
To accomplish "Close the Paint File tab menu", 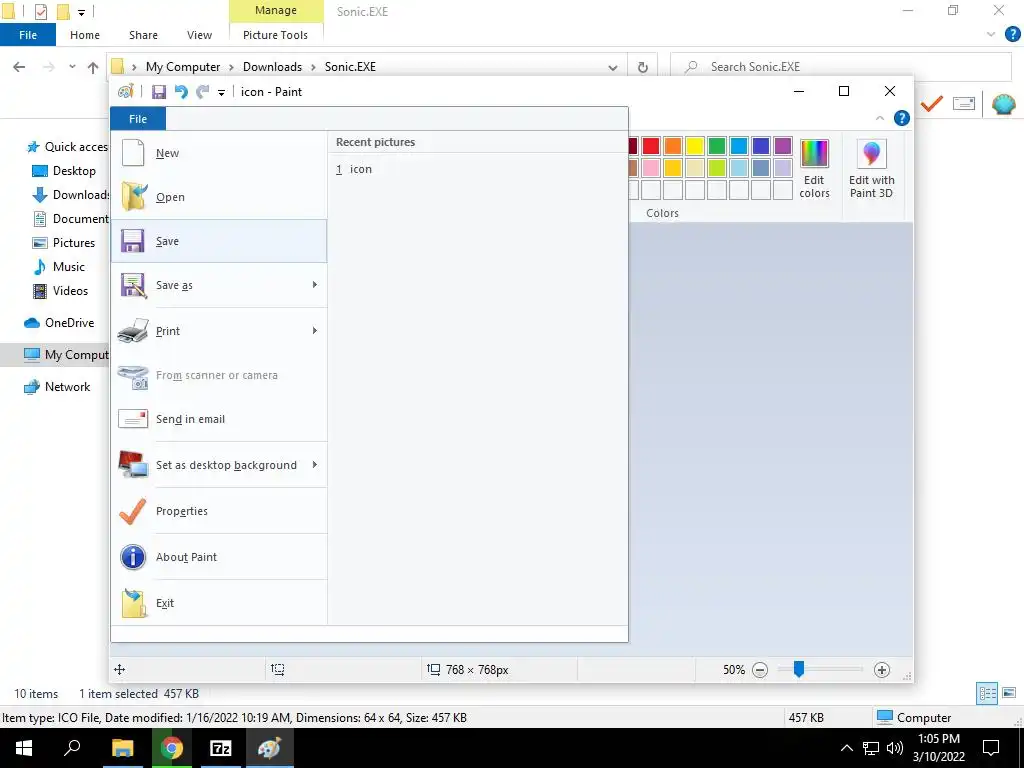I will (138, 119).
